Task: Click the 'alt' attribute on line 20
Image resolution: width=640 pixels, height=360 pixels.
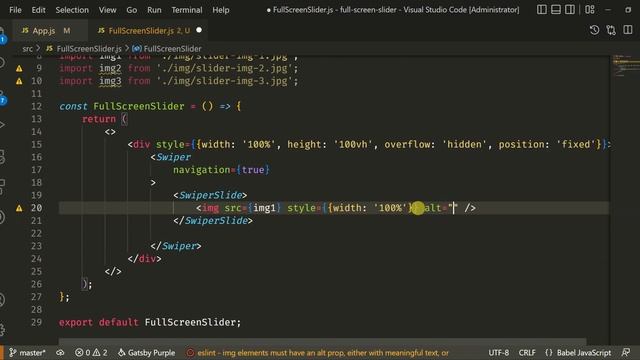Action: [433, 208]
